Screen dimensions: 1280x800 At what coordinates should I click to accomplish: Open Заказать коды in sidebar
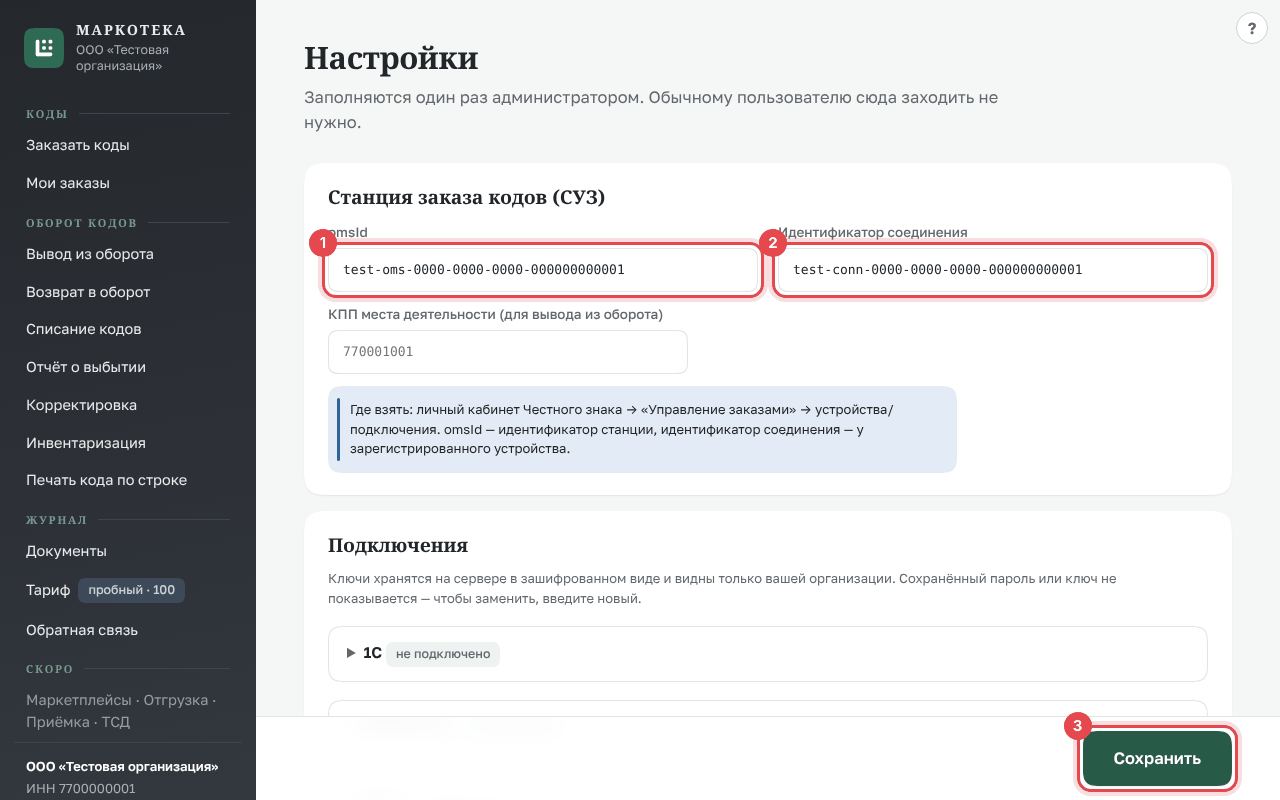(78, 145)
